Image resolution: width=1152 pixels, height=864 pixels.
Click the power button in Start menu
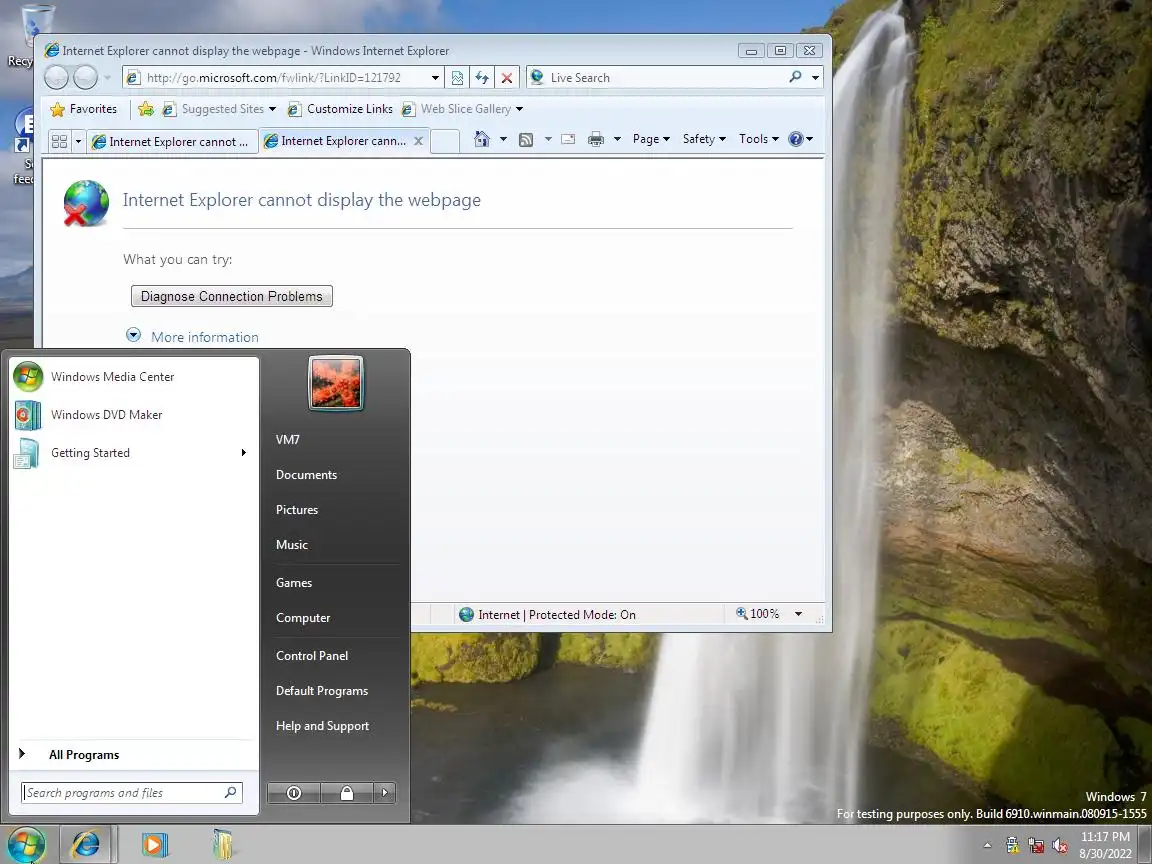point(294,793)
